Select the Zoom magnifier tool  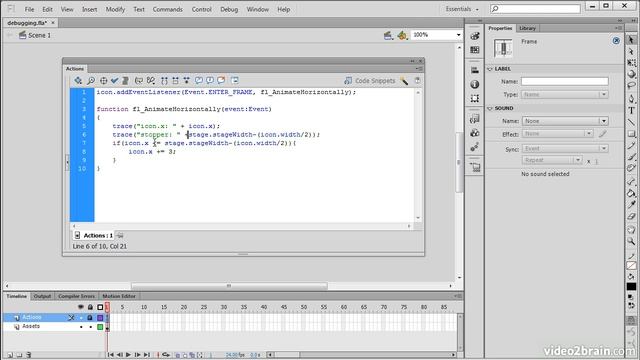(631, 241)
